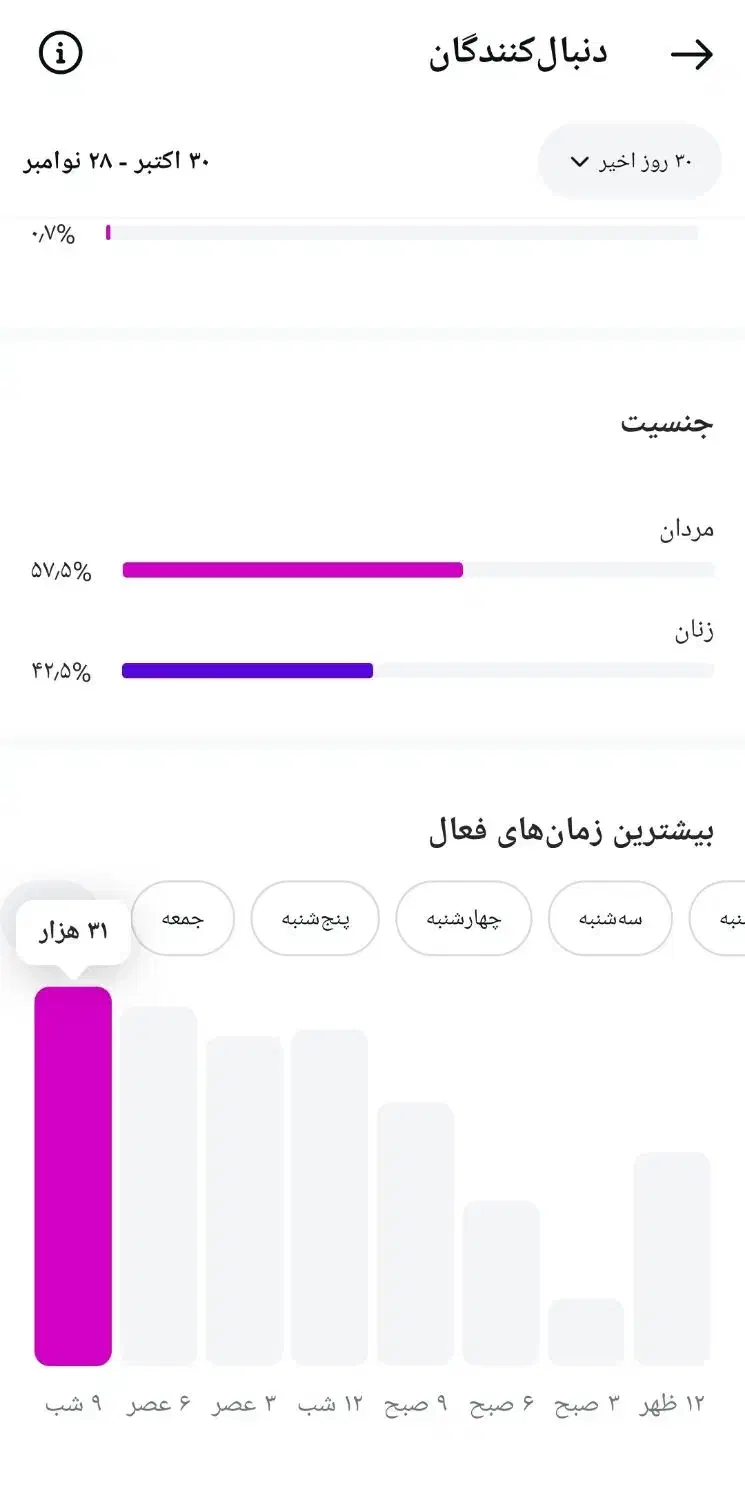Expand the chevron in the date range selector
The image size is (745, 1500).
coord(577,162)
